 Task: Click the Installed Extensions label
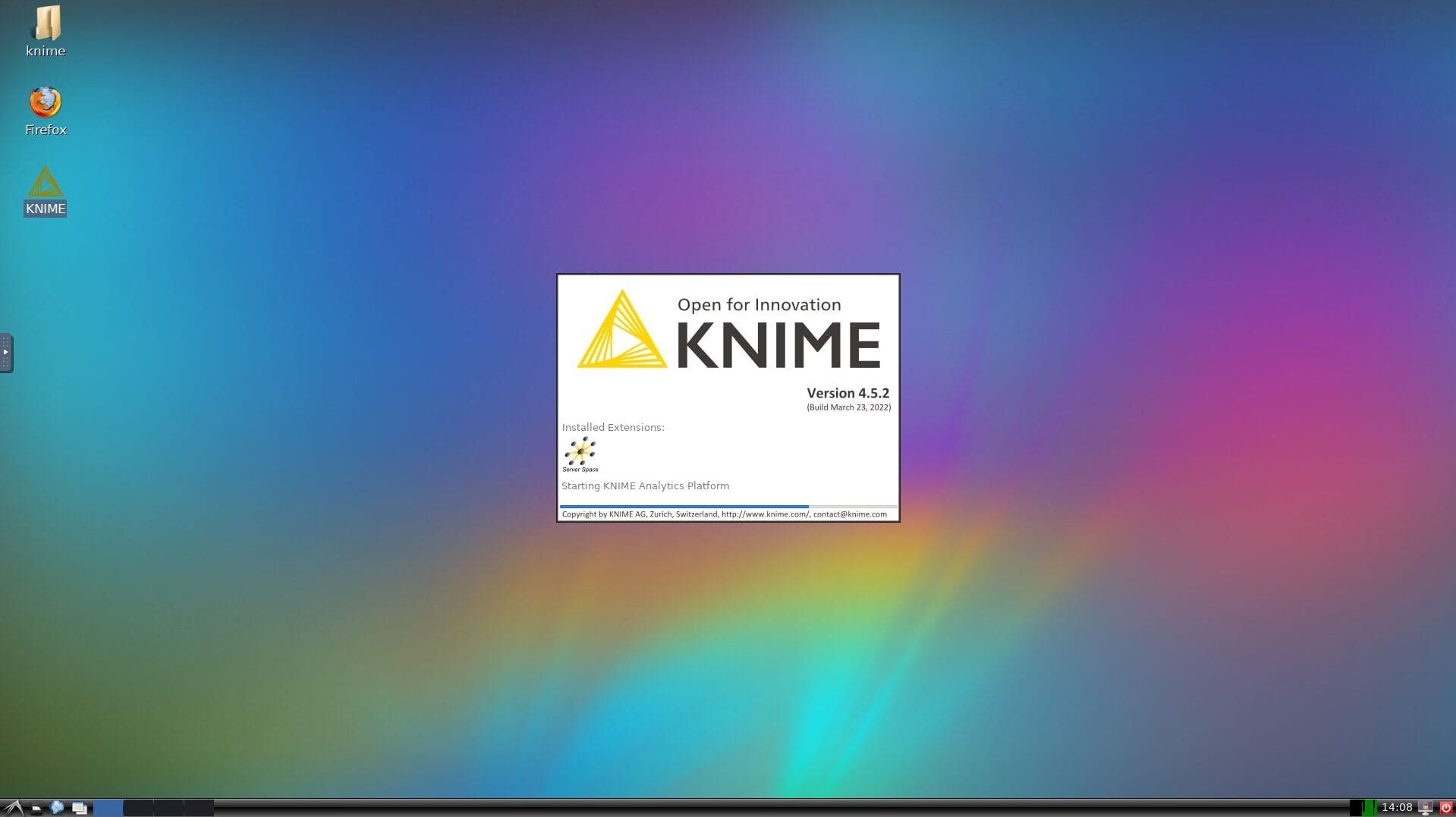[x=613, y=427]
